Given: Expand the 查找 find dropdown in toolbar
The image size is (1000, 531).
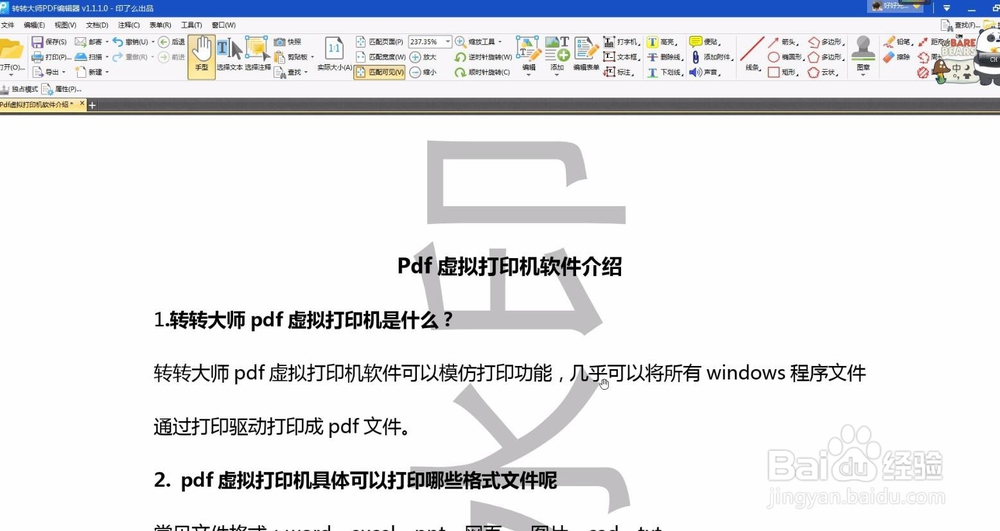Looking at the screenshot, I should (x=306, y=72).
